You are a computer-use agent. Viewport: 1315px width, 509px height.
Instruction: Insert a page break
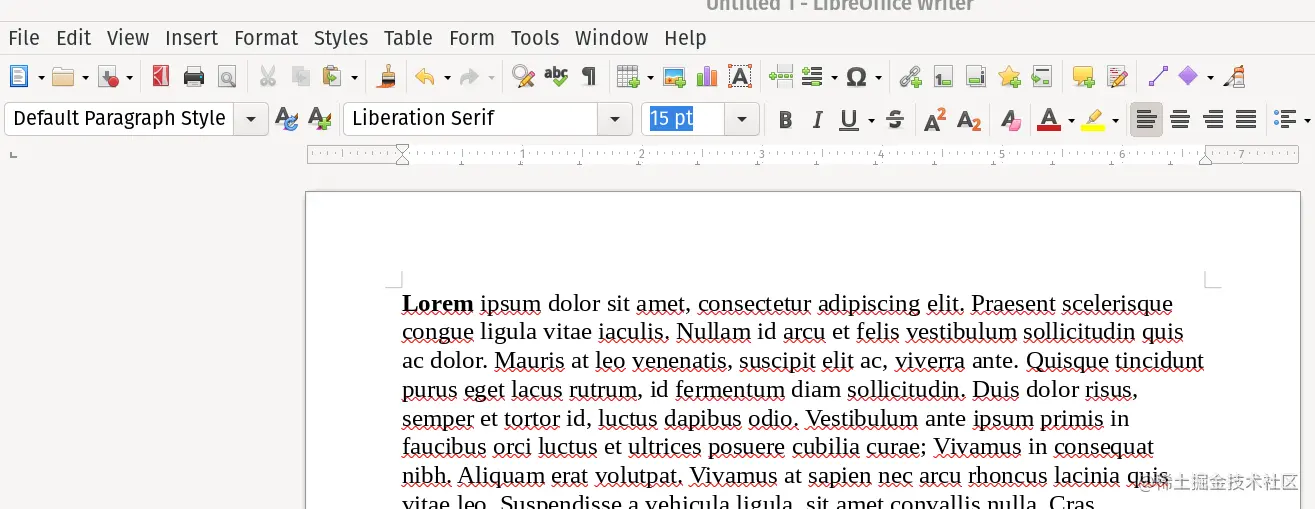(780, 76)
